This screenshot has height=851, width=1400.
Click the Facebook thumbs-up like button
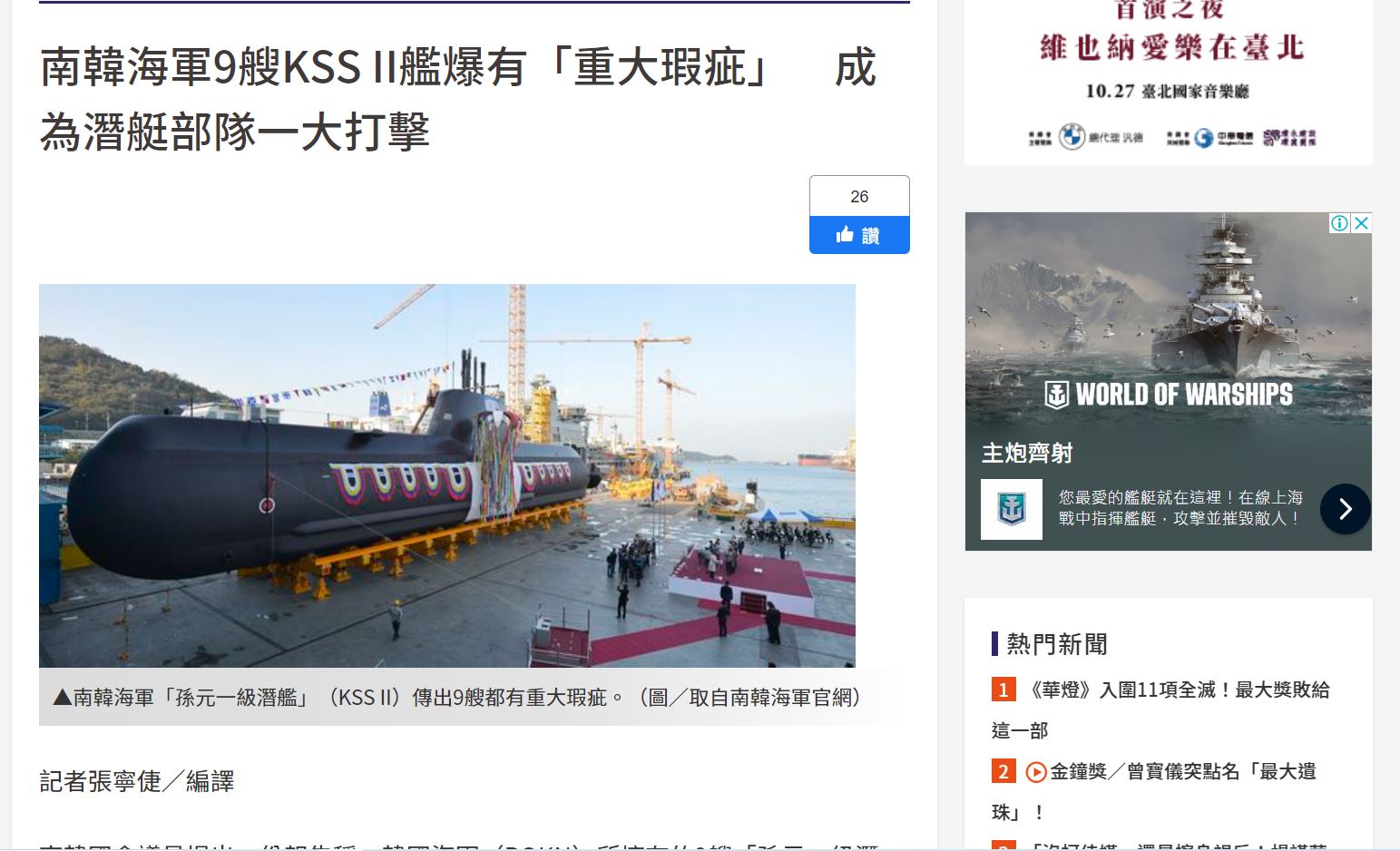859,235
